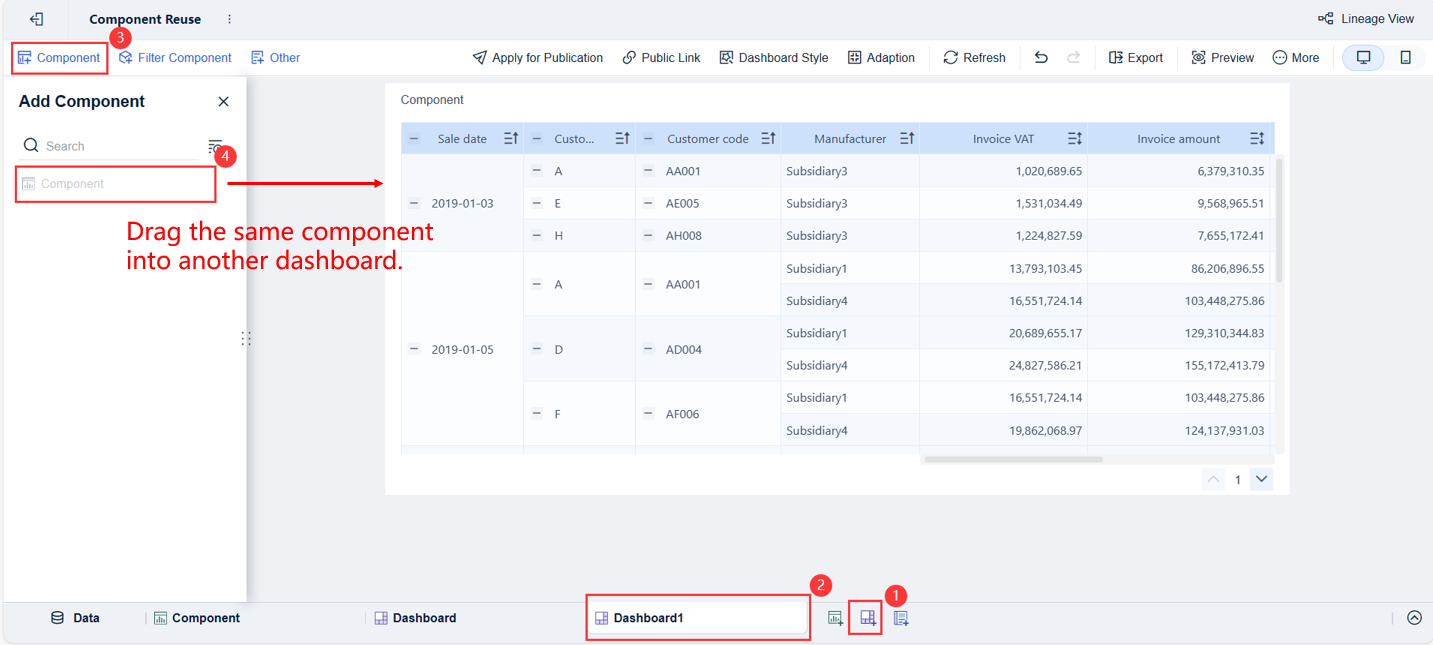Click the rightmost add icon after the dashboard icon
This screenshot has width=1433, height=645.
click(901, 618)
